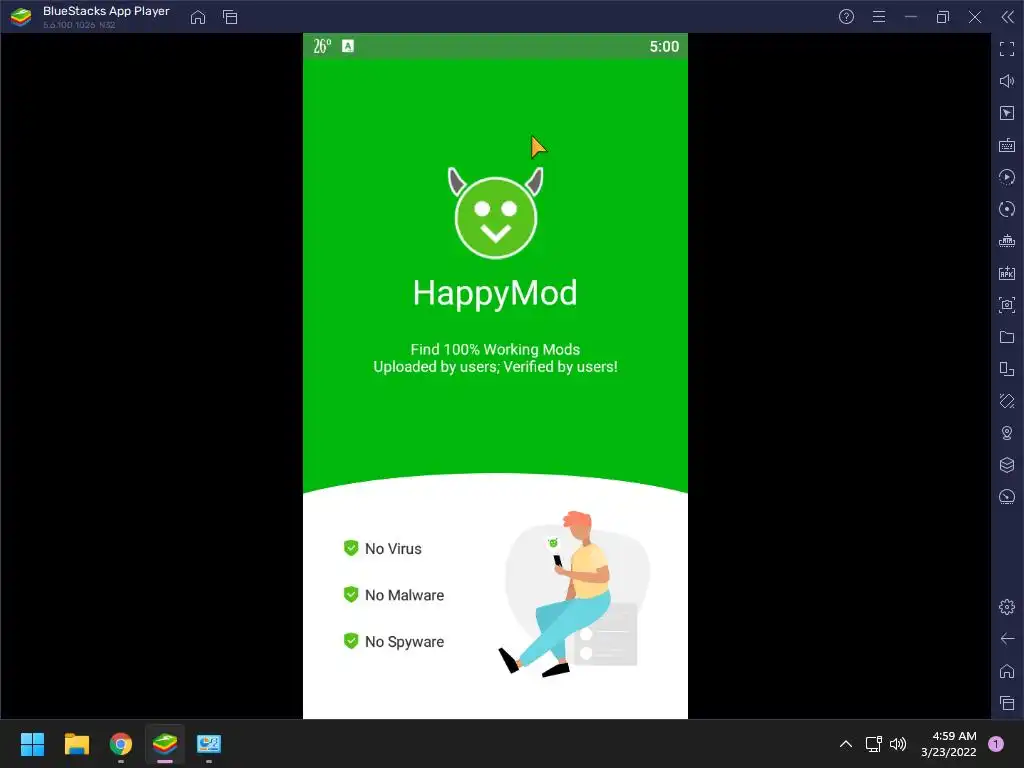Click the BlueStacks taskbar icon

pyautogui.click(x=165, y=744)
